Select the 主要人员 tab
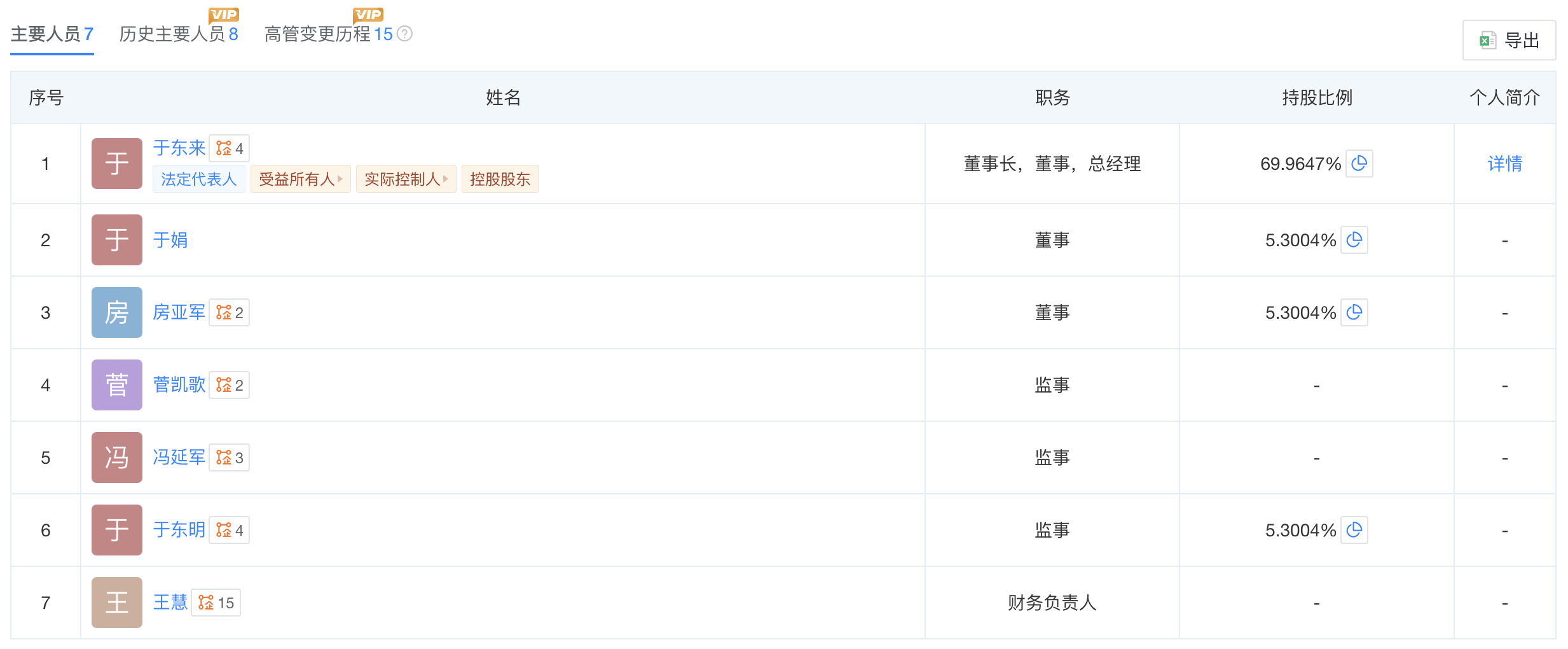Viewport: 1568px width, 649px height. point(52,34)
